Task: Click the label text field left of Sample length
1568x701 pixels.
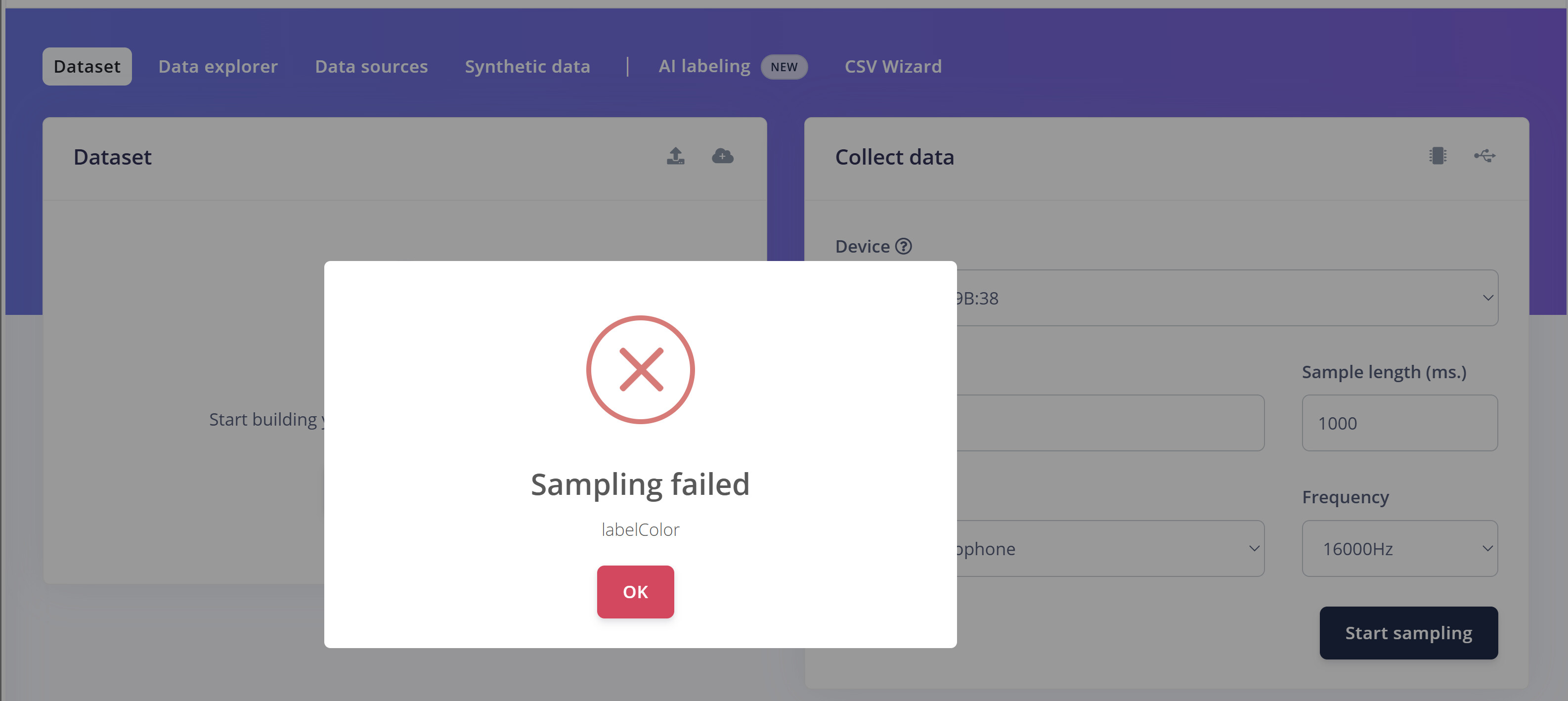Action: (1108, 423)
